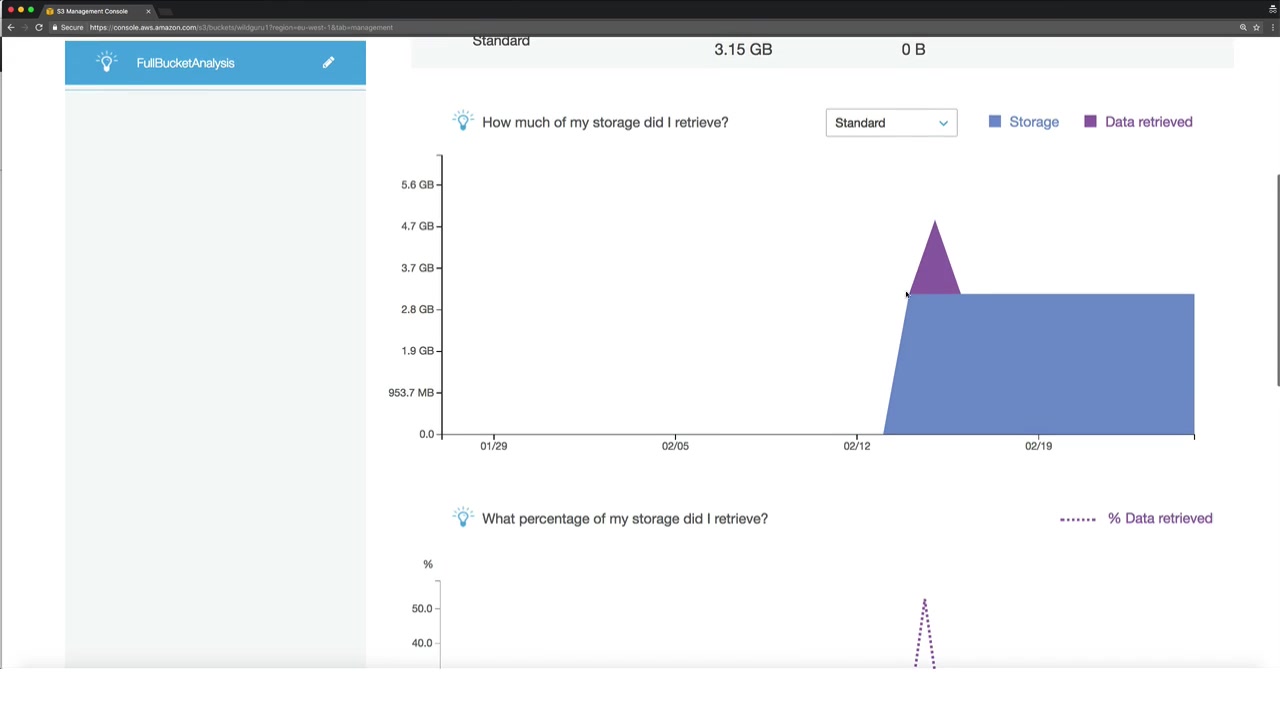Reload the page with browser refresh icon
The width and height of the screenshot is (1280, 720).
39,27
